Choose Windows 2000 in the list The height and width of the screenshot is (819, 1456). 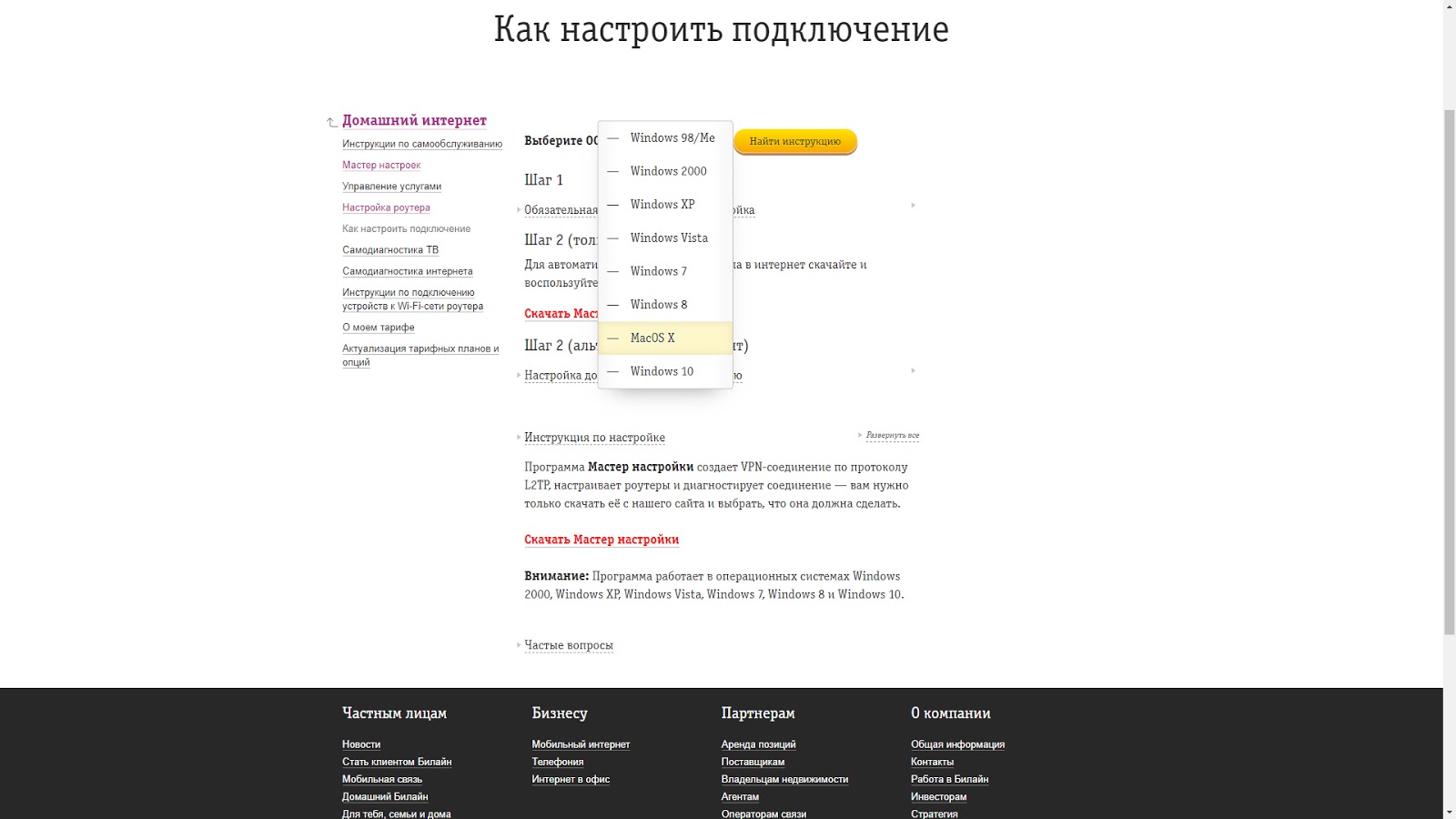tap(665, 171)
